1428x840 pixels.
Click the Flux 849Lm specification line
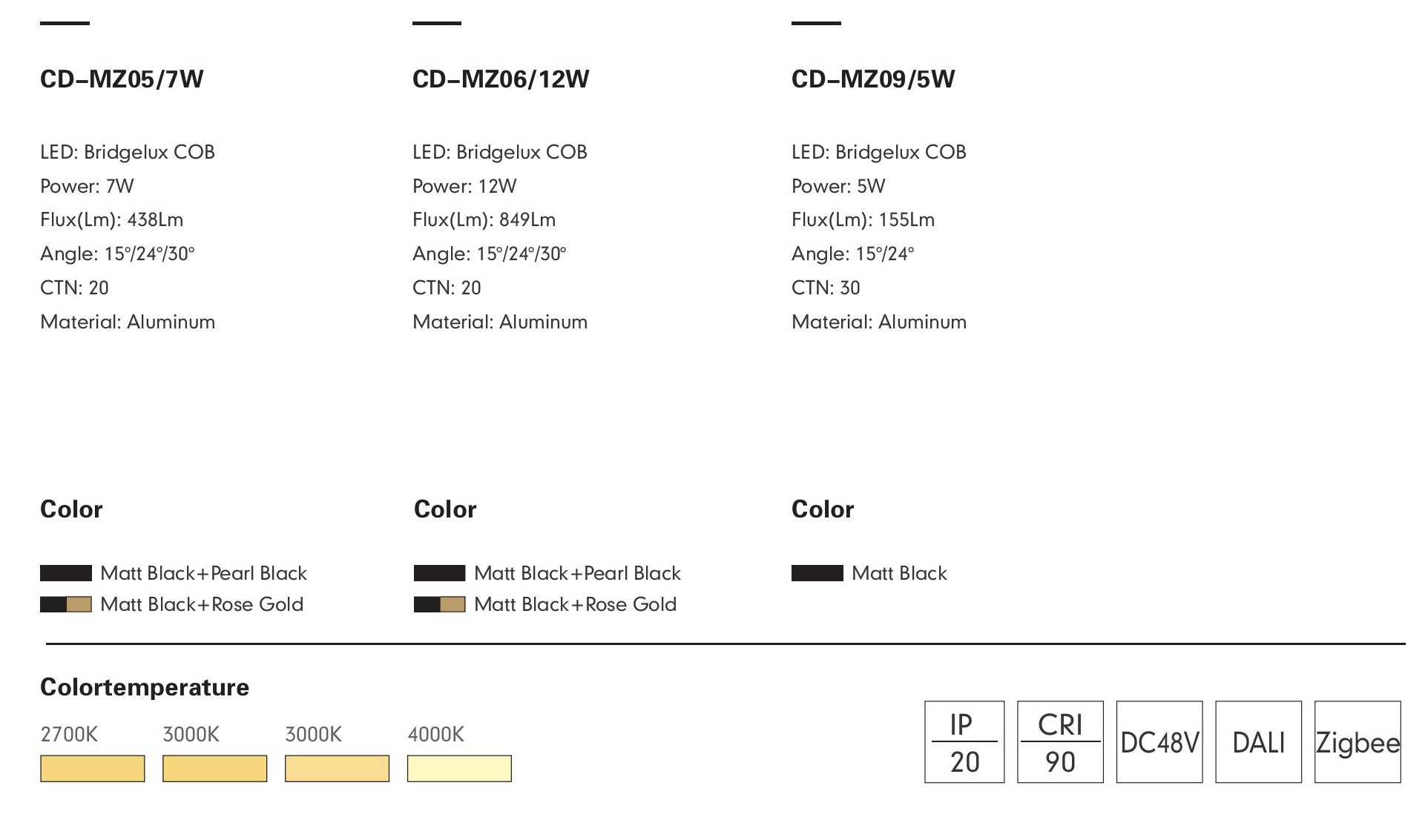coord(484,220)
